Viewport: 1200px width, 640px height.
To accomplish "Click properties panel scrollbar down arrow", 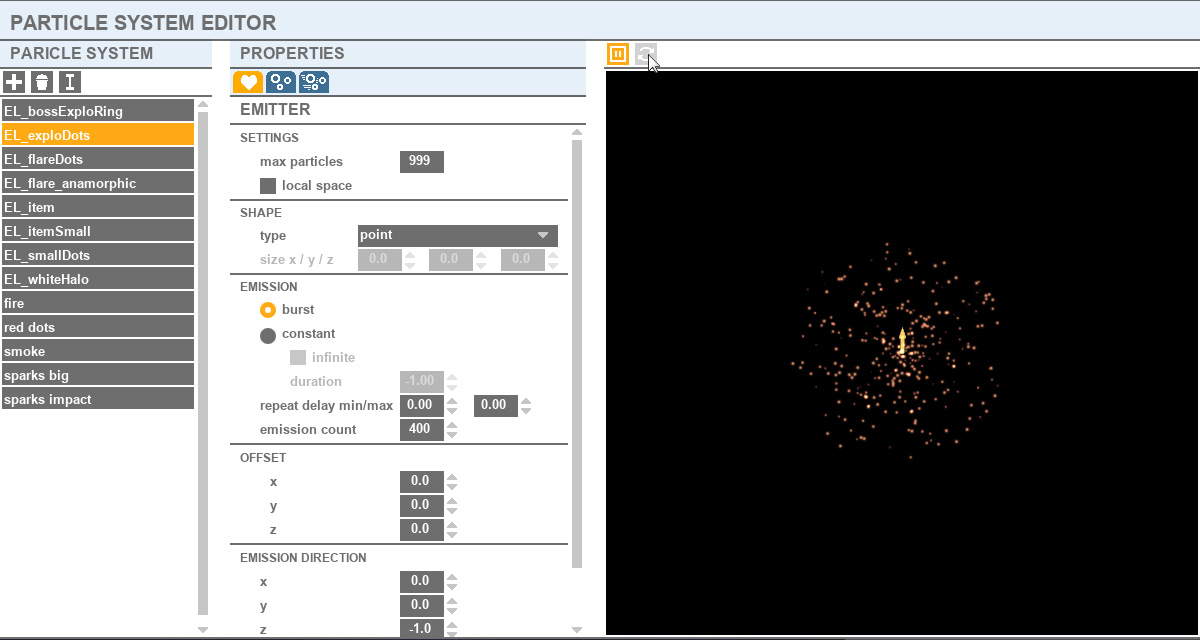I will pyautogui.click(x=576, y=629).
